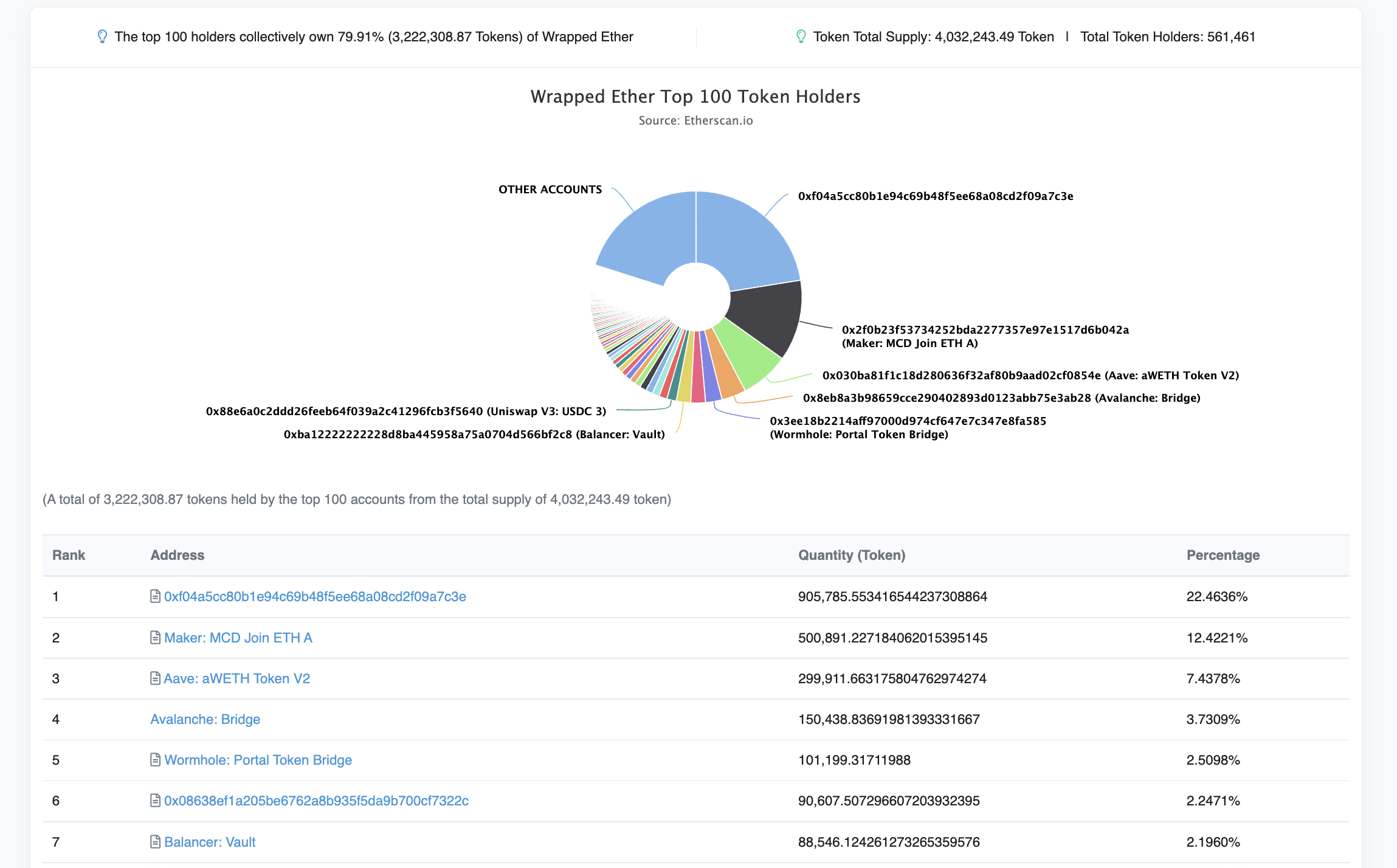
Task: Open Balancer: Vault address link
Action: [x=210, y=842]
